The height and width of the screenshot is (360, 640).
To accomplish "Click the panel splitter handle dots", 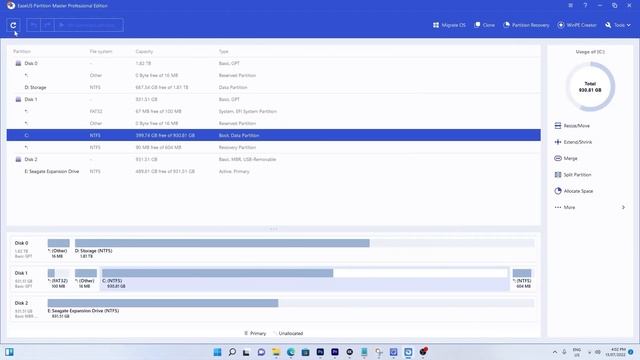I will pos(273,229).
